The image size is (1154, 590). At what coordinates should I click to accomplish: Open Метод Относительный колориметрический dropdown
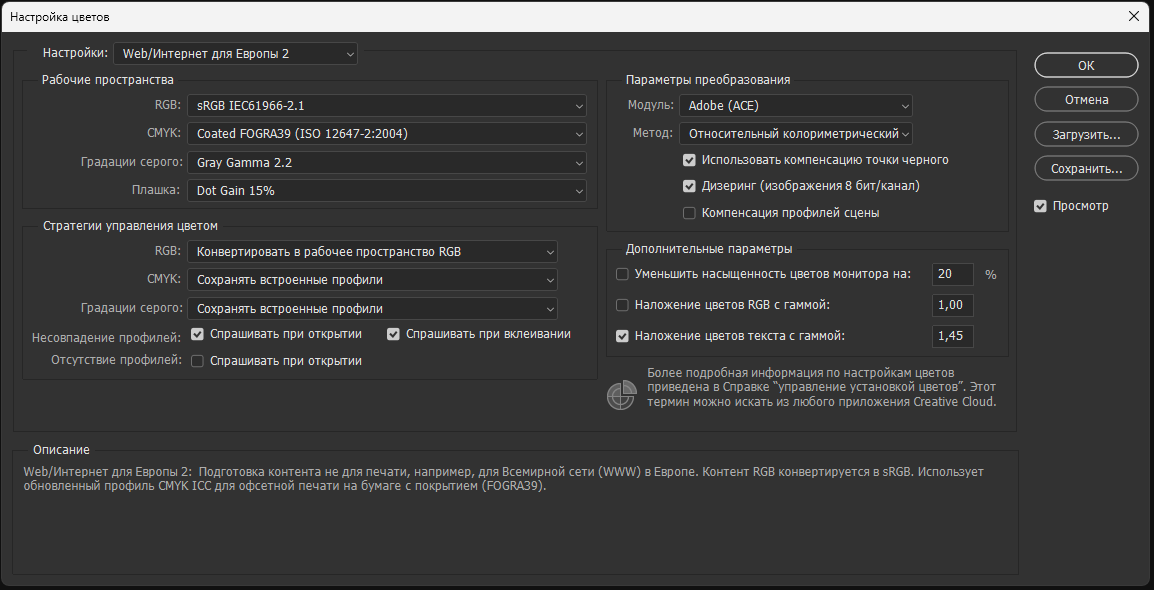[796, 134]
